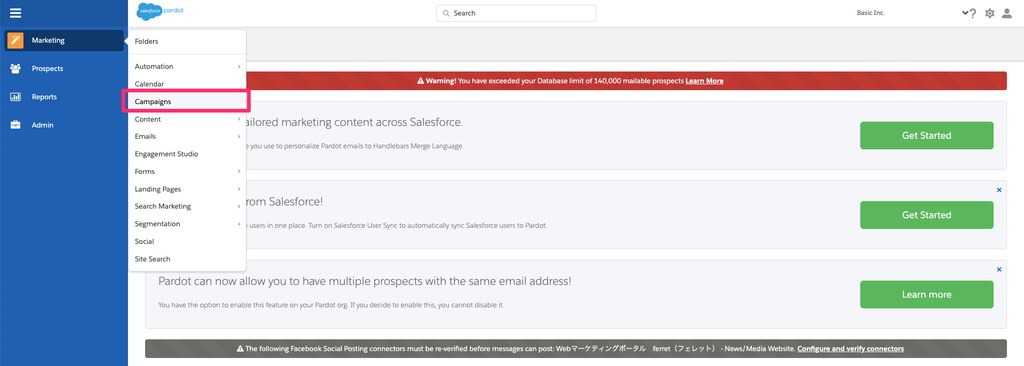The height and width of the screenshot is (366, 1024).
Task: Open Configure and verify connectors link
Action: [x=850, y=349]
